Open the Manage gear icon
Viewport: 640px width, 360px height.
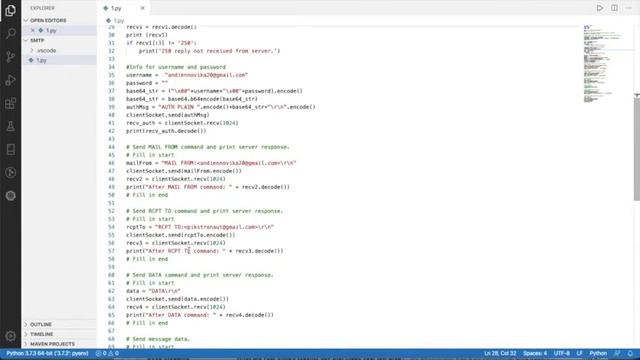11,336
